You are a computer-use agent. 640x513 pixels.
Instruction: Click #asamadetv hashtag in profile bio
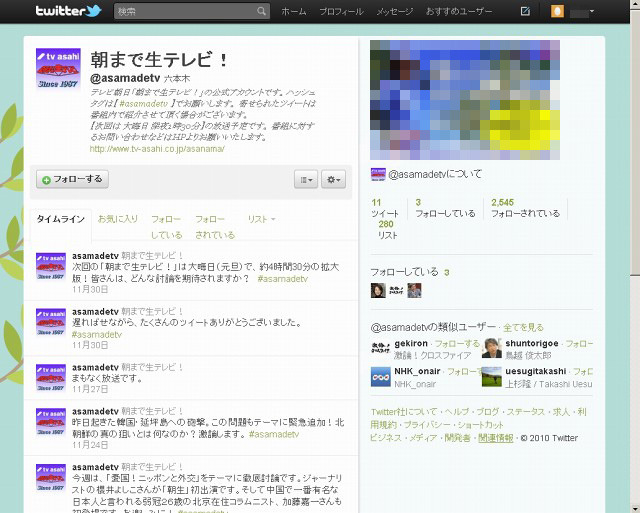tap(144, 104)
